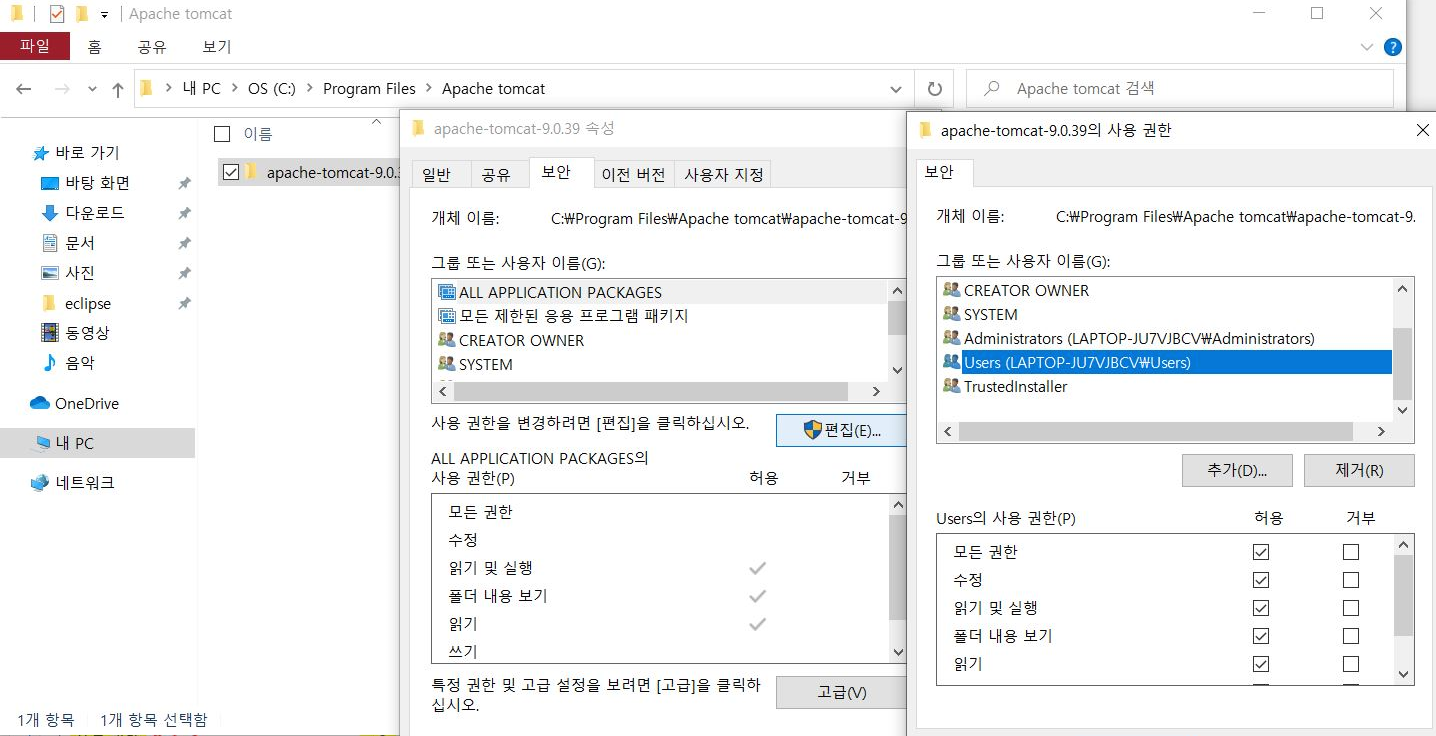This screenshot has width=1436, height=736.
Task: Switch to the 일반 tab in properties
Action: (436, 174)
